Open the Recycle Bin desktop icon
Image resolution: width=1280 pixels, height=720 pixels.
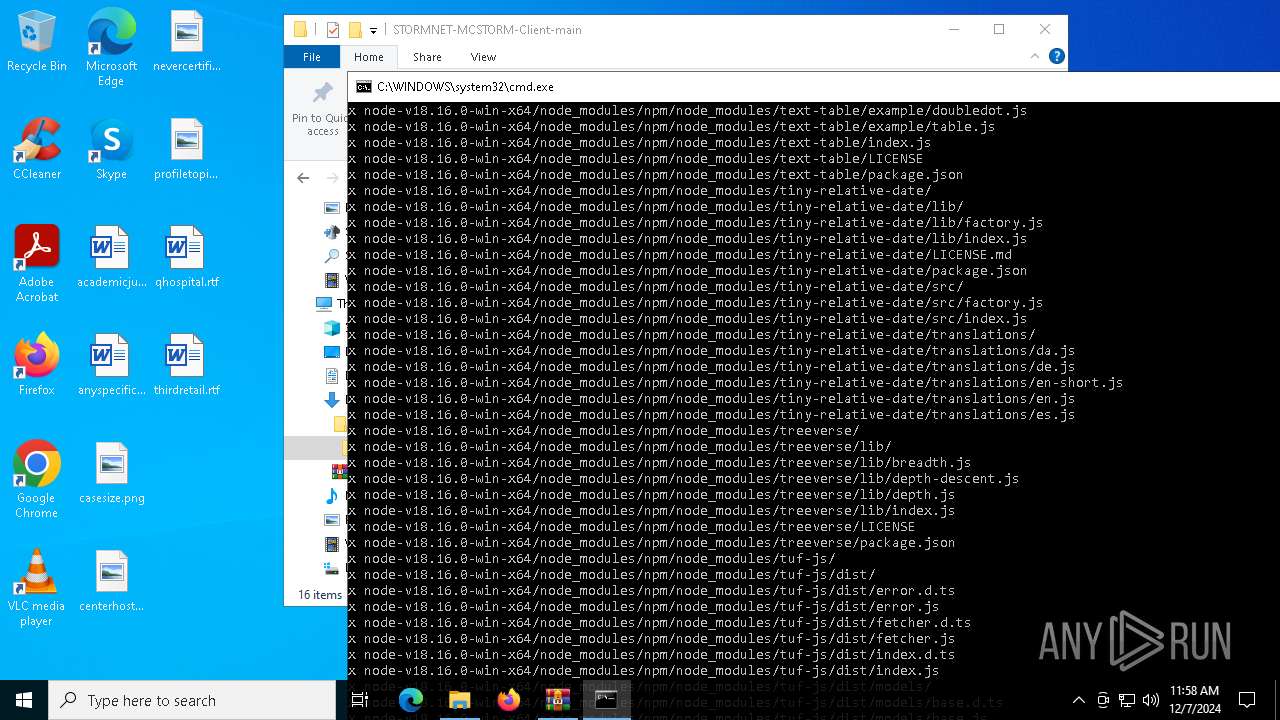coord(37,42)
